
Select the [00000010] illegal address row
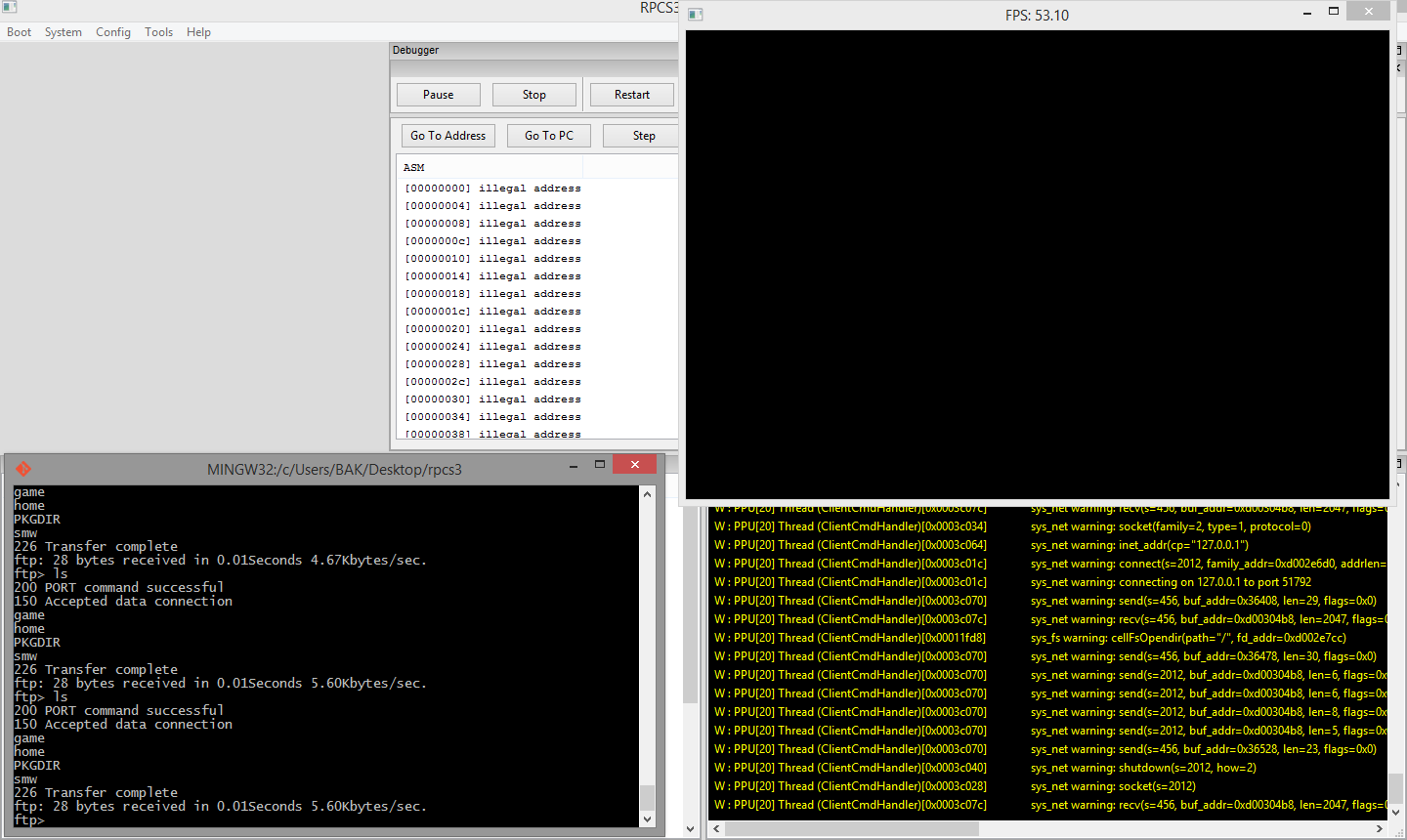[x=492, y=259]
